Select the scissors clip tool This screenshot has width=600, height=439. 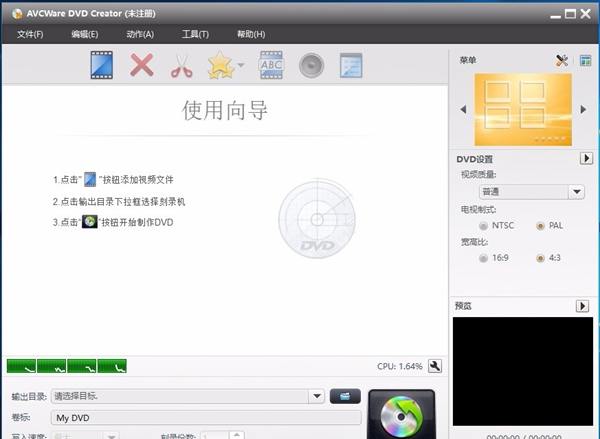181,65
